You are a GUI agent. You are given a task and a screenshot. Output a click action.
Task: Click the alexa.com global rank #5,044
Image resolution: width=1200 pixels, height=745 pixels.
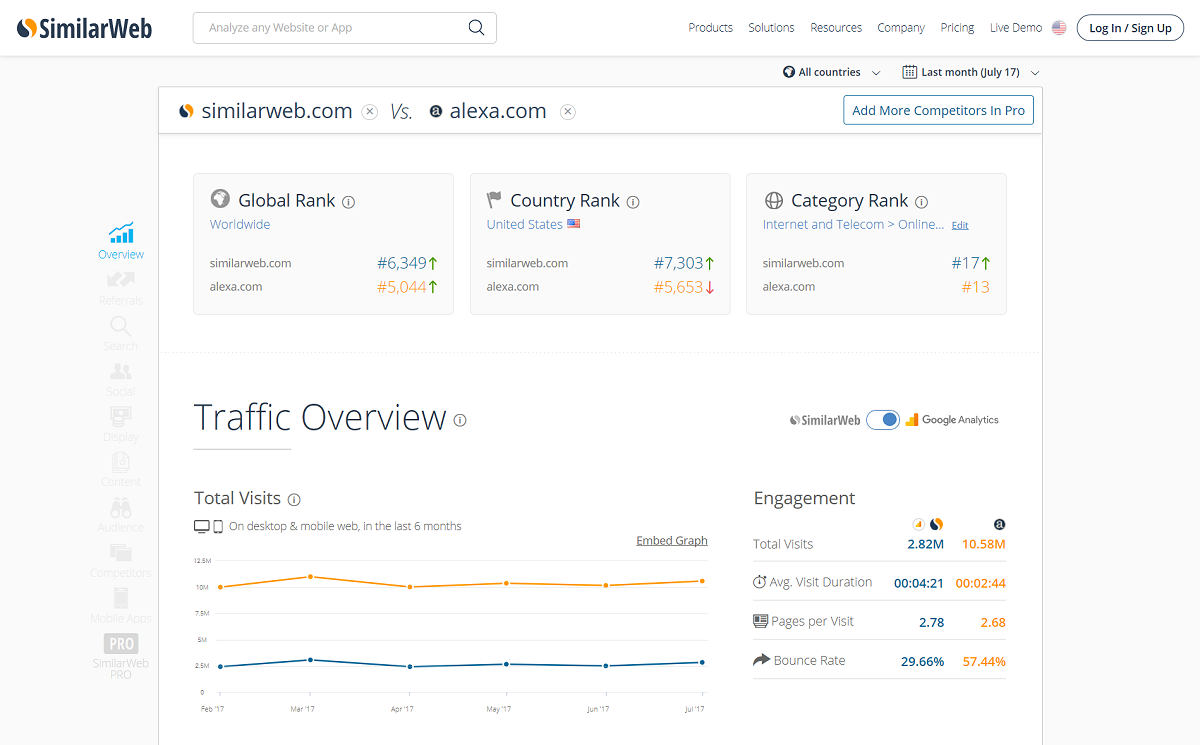click(x=402, y=288)
